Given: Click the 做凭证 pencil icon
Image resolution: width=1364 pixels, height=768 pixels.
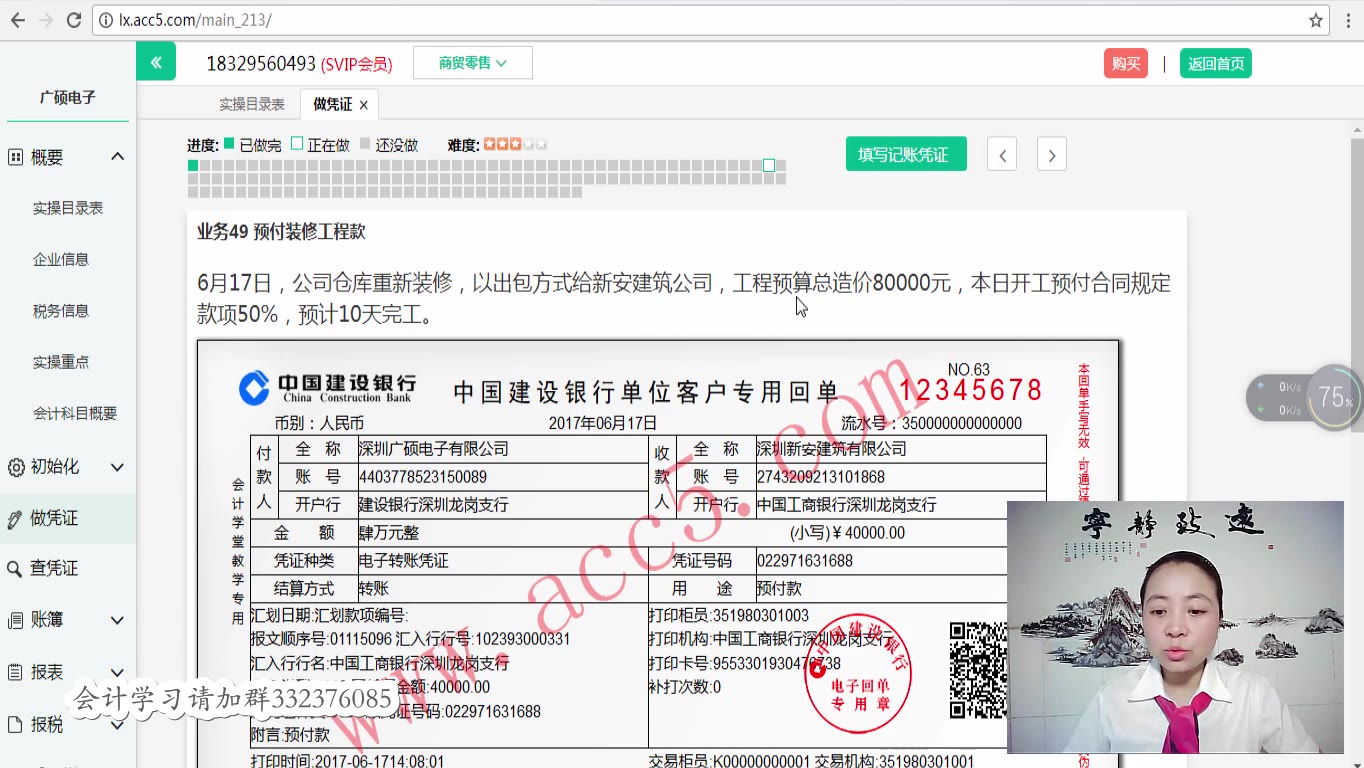Looking at the screenshot, I should tap(17, 519).
